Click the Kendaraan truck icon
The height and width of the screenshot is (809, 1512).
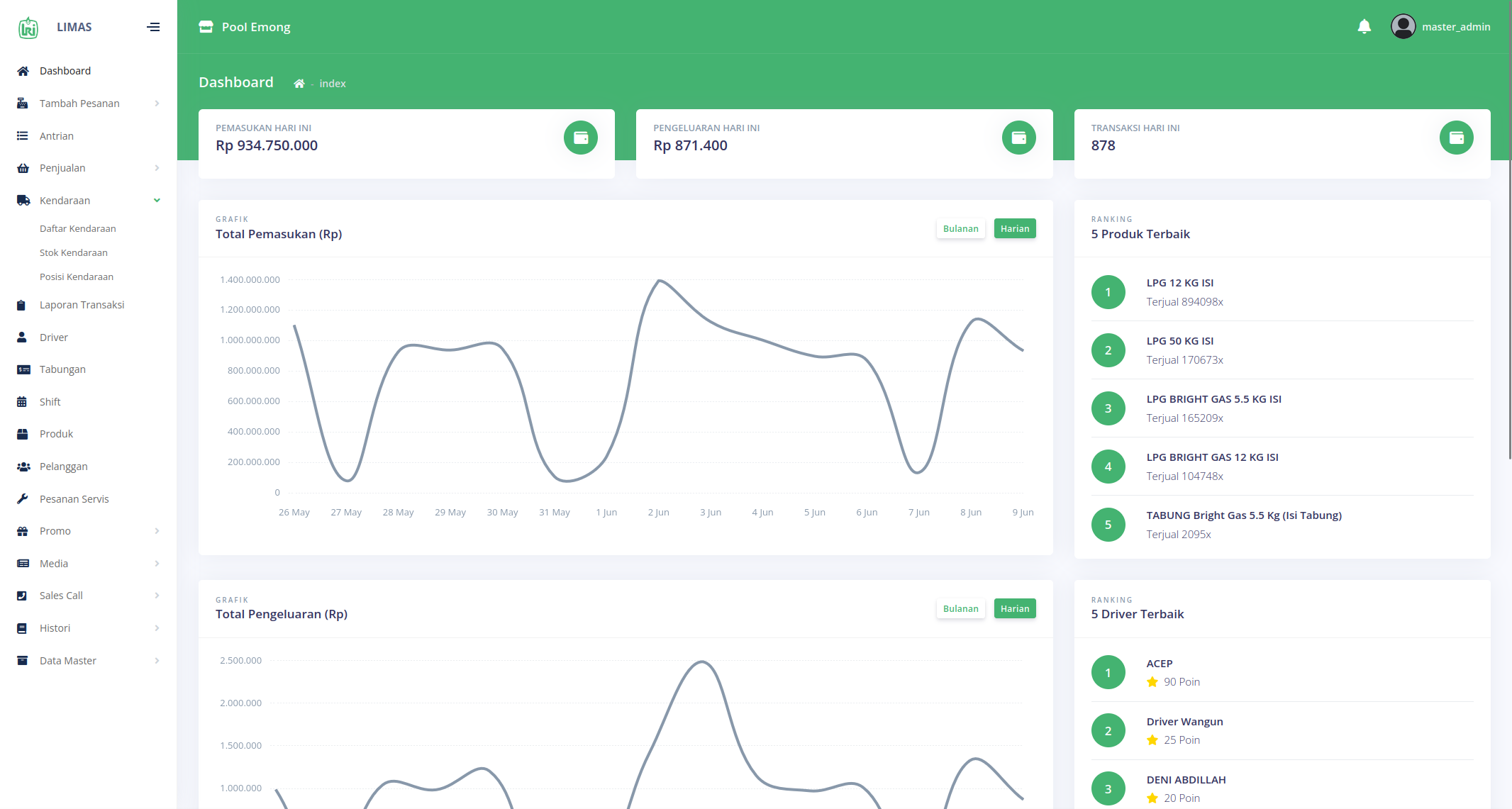[23, 201]
